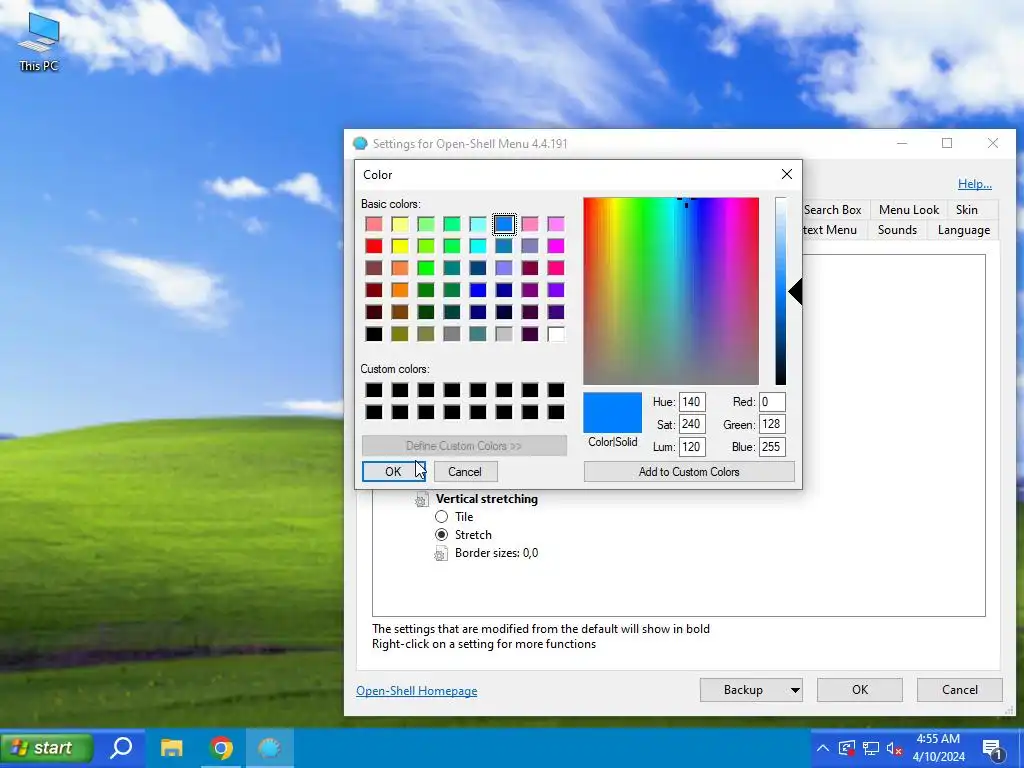Click Cancel in the Settings window

(x=959, y=690)
